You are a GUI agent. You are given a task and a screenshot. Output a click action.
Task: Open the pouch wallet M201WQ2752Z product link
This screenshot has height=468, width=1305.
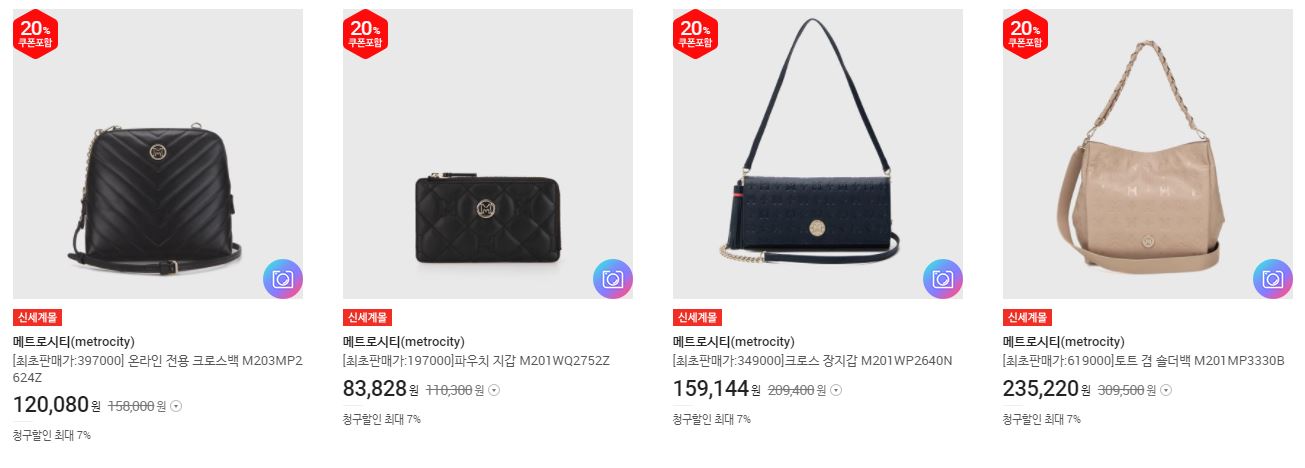(476, 360)
